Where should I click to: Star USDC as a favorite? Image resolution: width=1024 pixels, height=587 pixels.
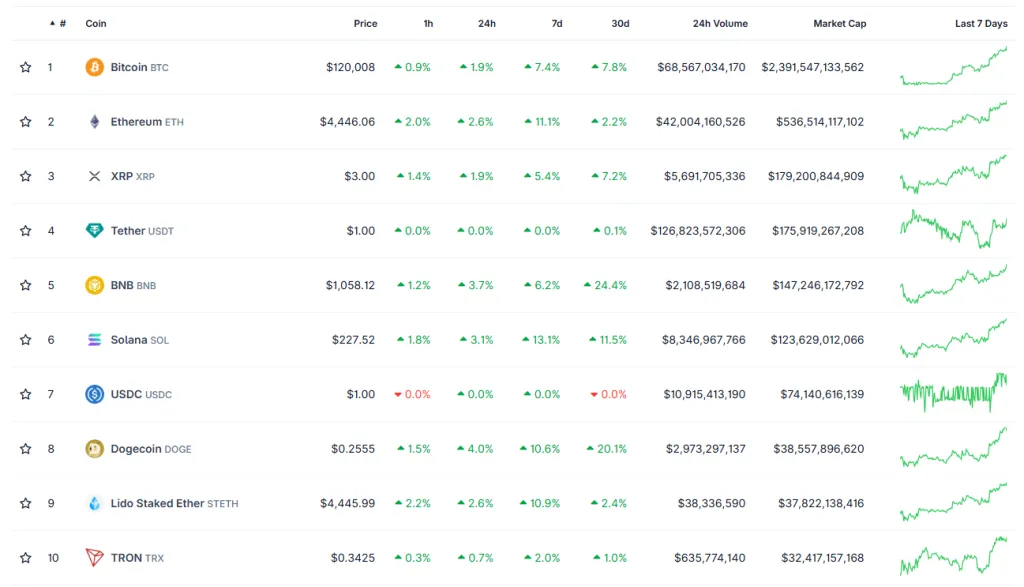tap(25, 394)
